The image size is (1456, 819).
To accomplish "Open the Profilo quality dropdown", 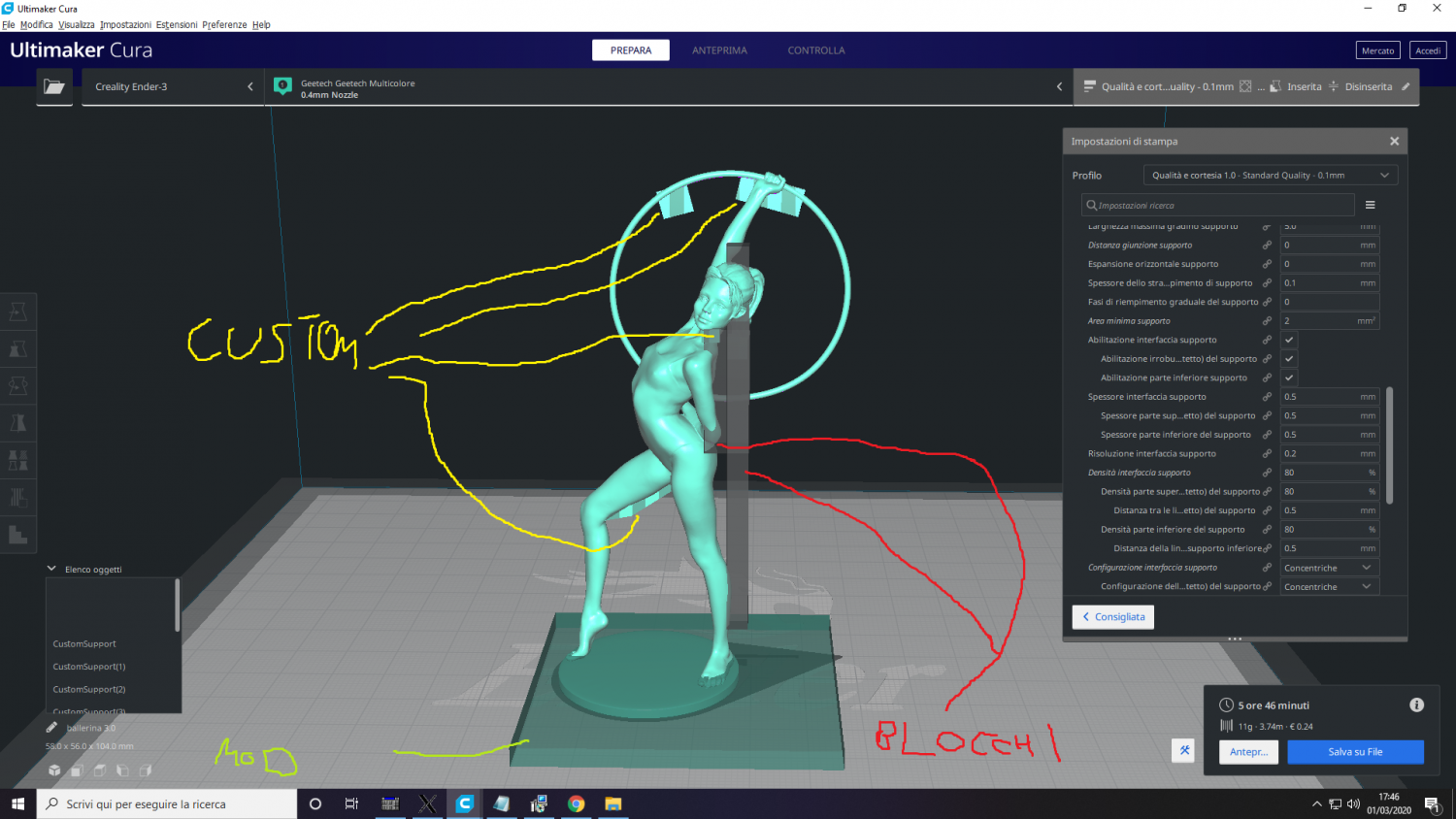I will (x=1270, y=176).
